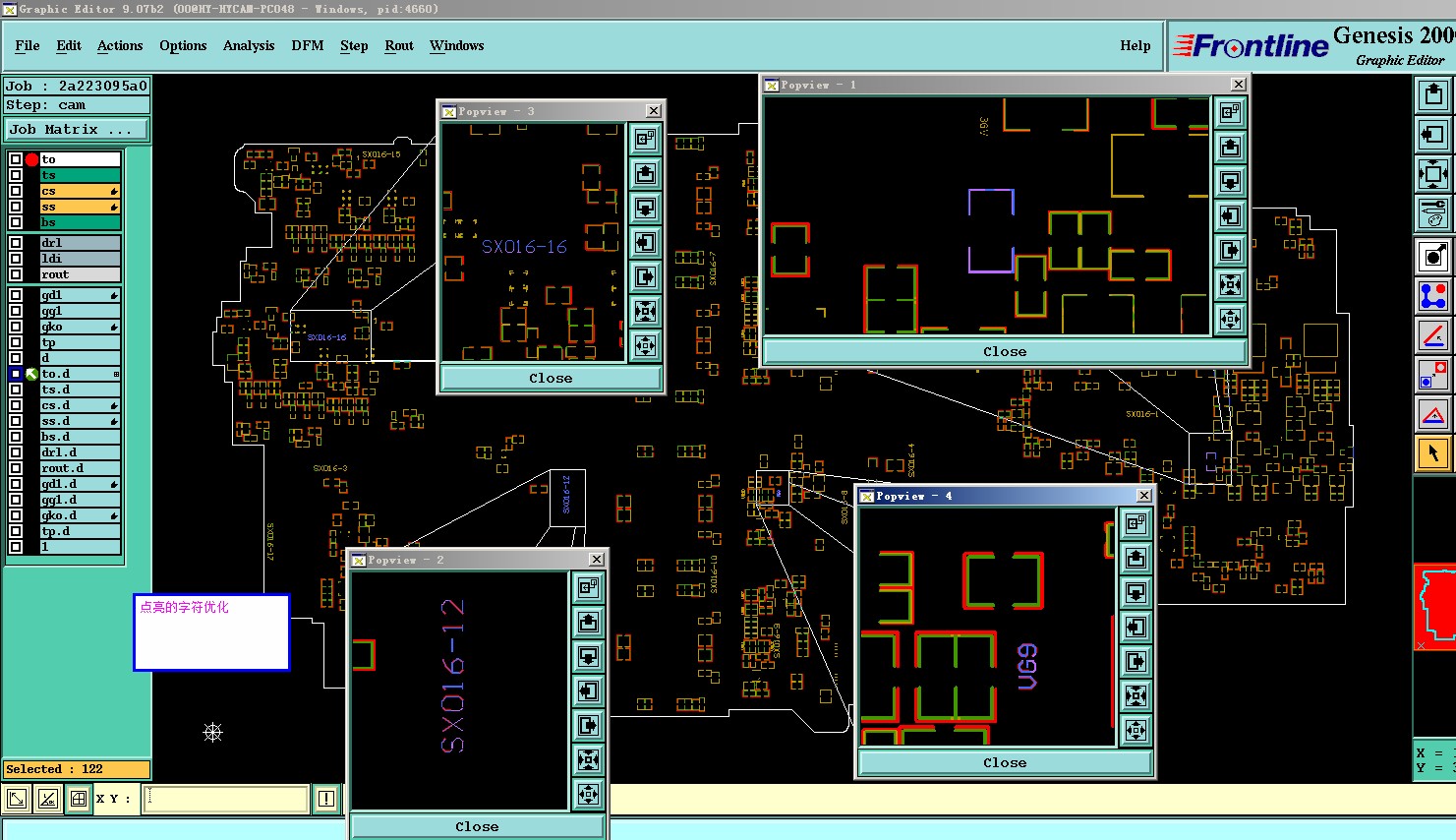Toggle display checkbox for layer 'to'

tap(16, 159)
